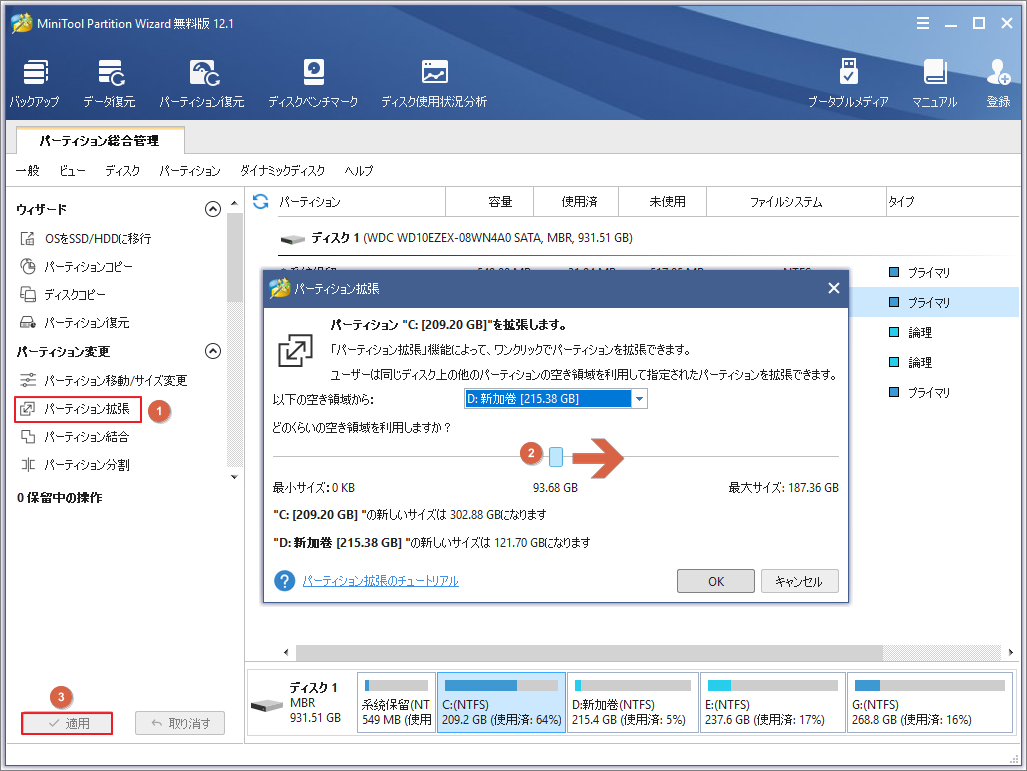Open the free space source dropdown showing D: 新加卷
Image resolution: width=1027 pixels, height=771 pixels.
[638, 397]
